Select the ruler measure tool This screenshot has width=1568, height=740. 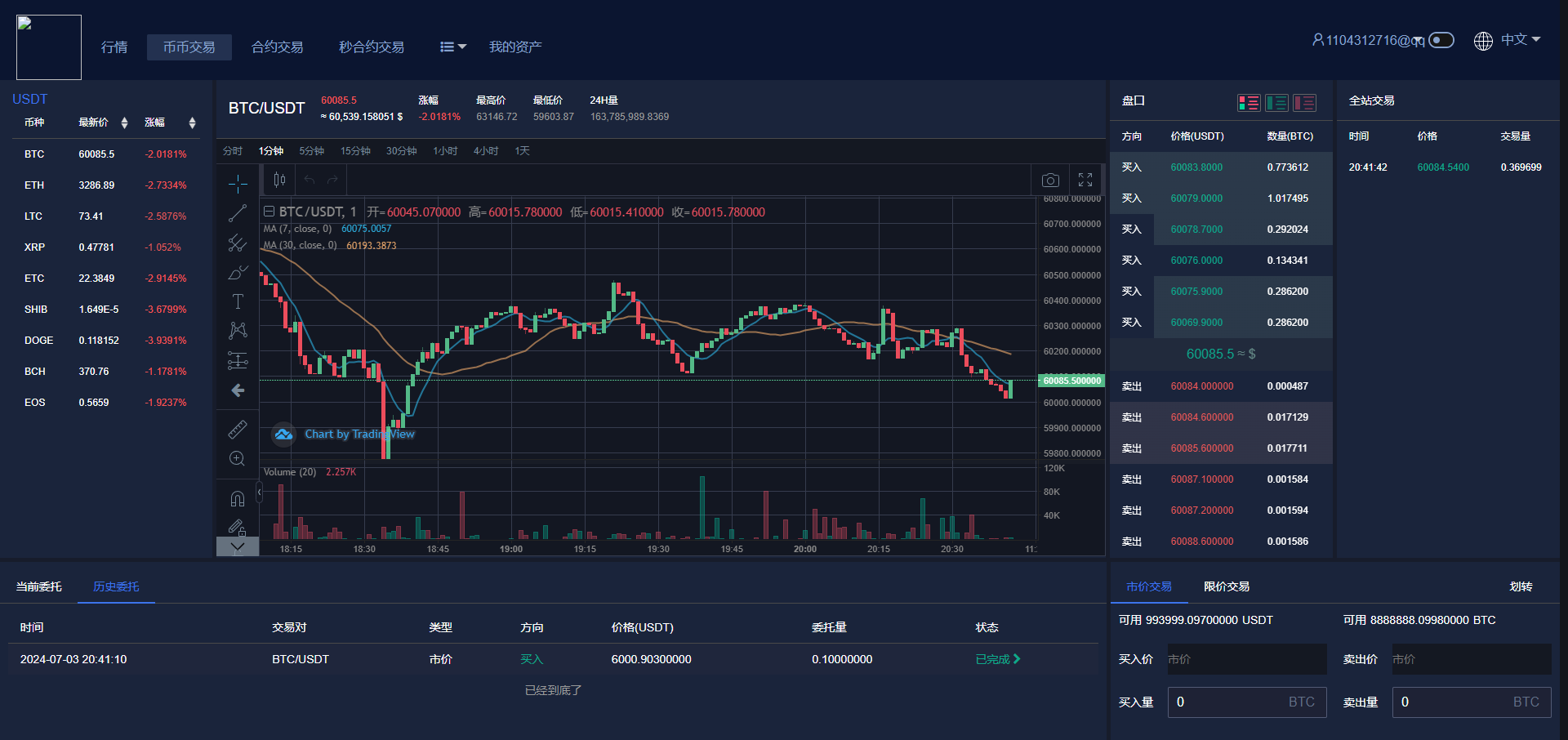coord(238,429)
